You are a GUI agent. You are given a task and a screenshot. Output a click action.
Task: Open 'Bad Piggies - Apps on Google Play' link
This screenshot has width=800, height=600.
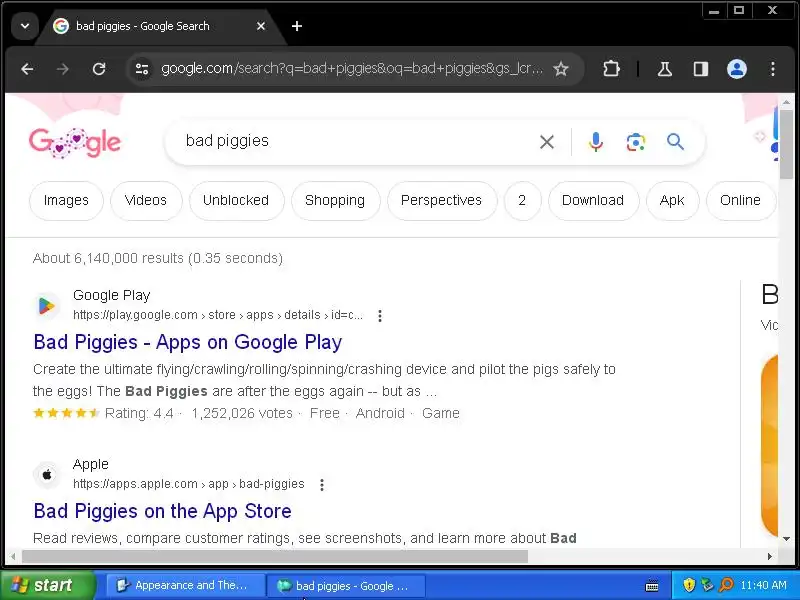188,342
